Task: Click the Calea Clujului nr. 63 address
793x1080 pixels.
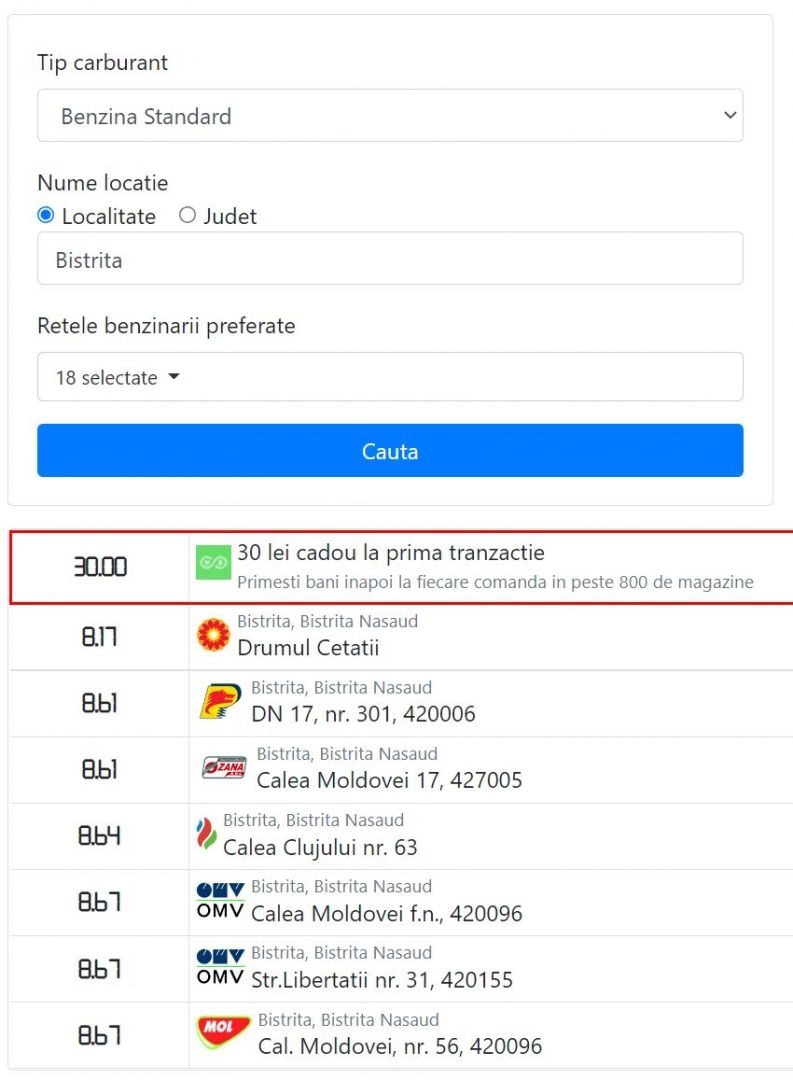Action: click(320, 848)
